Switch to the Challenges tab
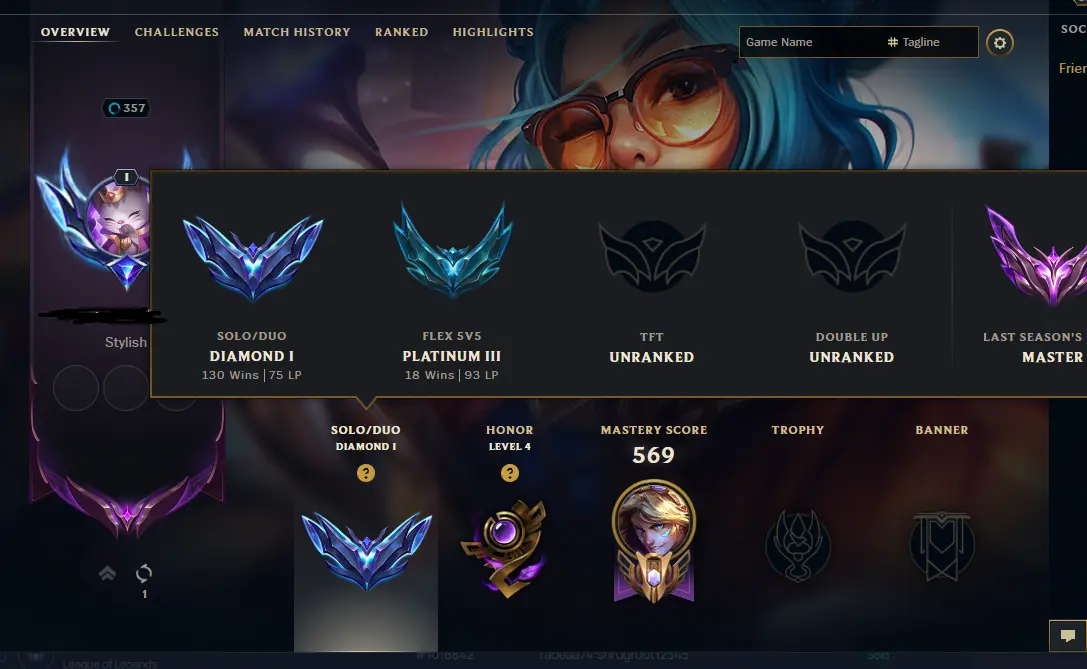Viewport: 1087px width, 669px height. tap(177, 32)
